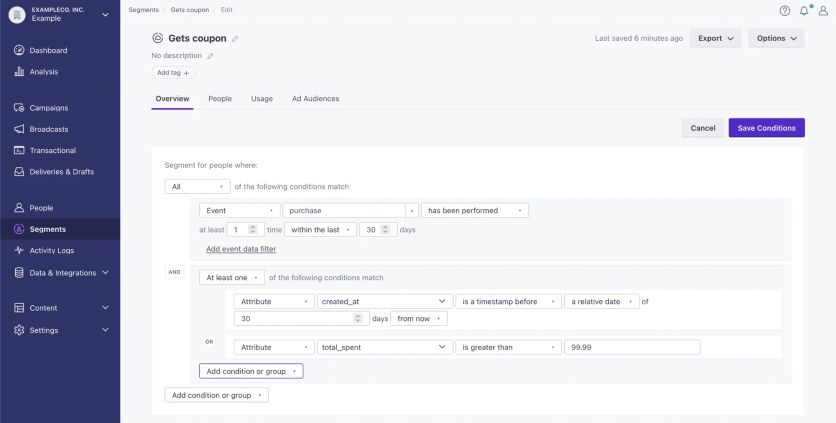
Task: Open Attribute type dropdown in total_spent row
Action: click(274, 347)
